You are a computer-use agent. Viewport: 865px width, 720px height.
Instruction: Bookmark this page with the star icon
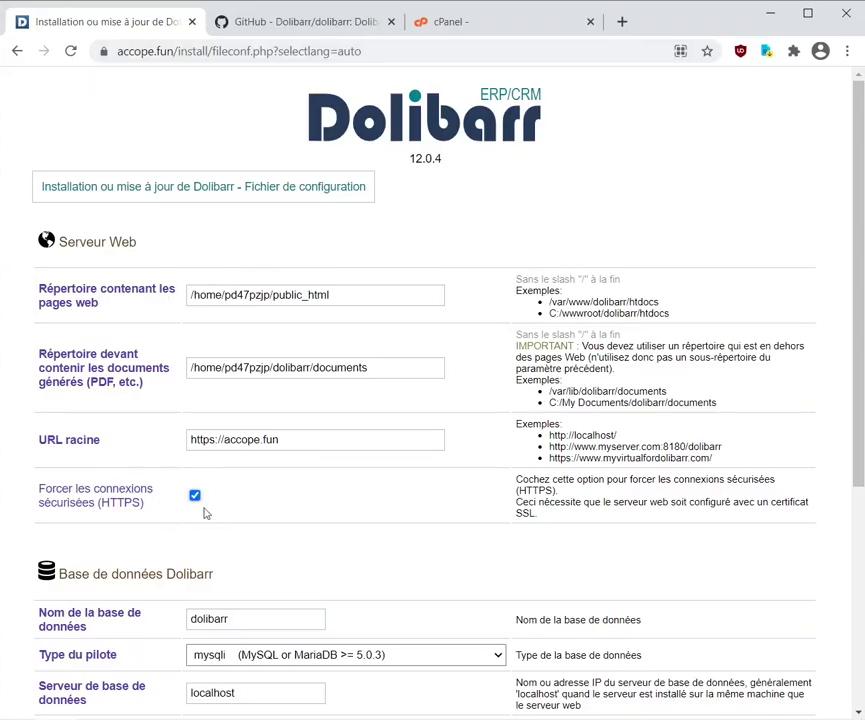(x=707, y=51)
